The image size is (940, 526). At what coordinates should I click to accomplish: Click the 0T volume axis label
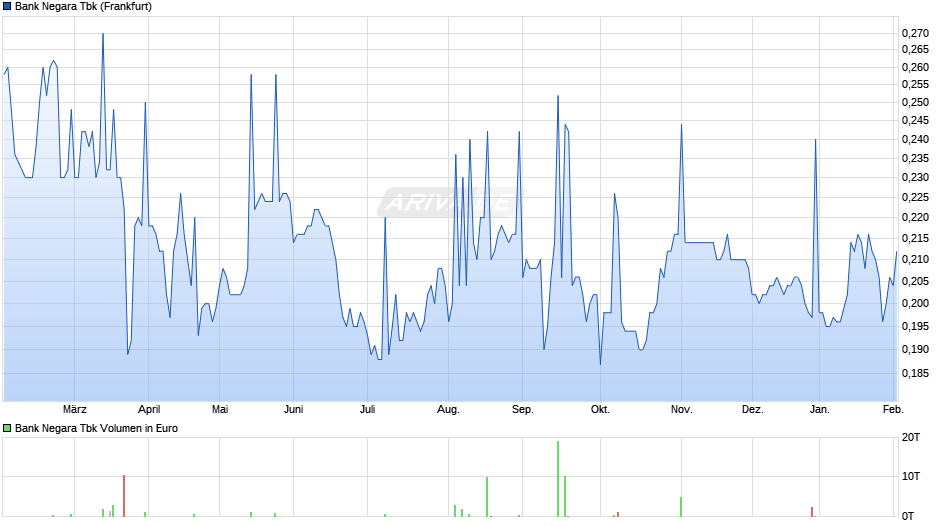point(908,516)
